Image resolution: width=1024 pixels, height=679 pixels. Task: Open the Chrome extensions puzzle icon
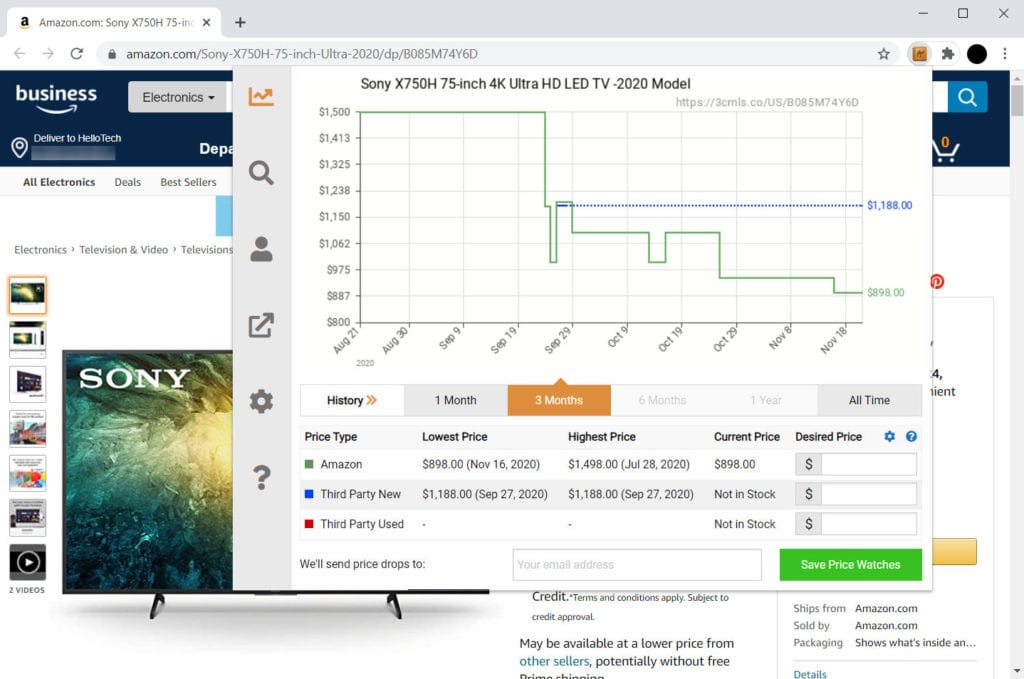[948, 54]
